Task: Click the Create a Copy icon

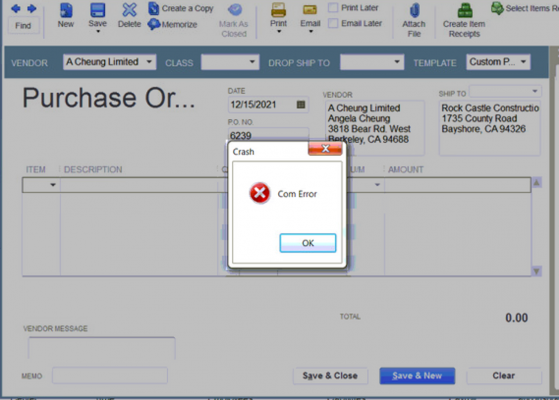Action: click(x=153, y=8)
